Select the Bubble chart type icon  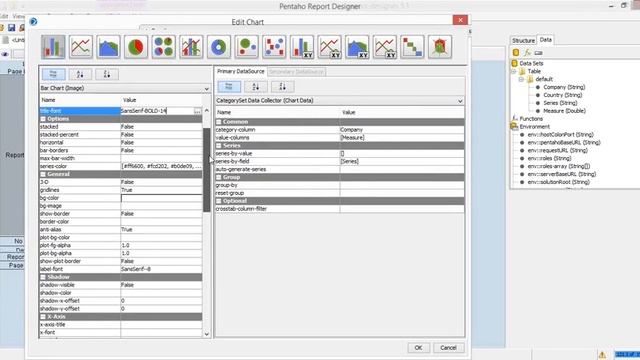[247, 47]
